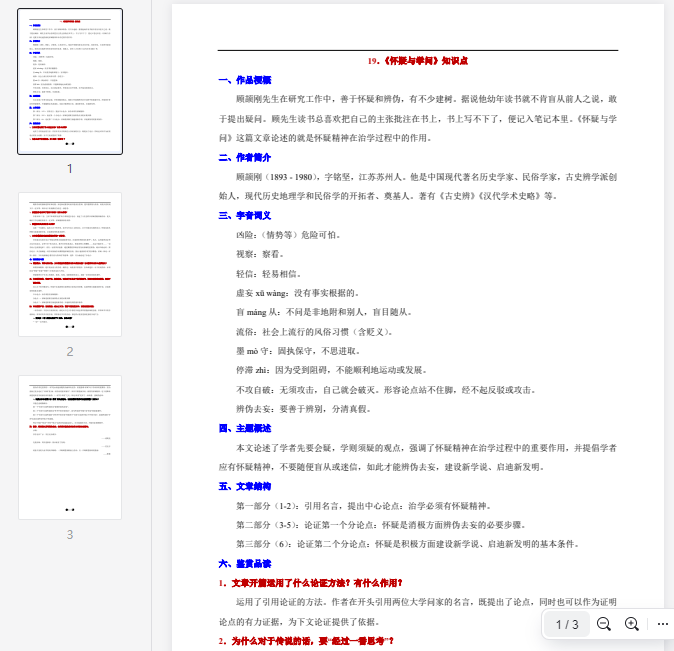Click the heading 六、鉴赏品读

[245, 563]
